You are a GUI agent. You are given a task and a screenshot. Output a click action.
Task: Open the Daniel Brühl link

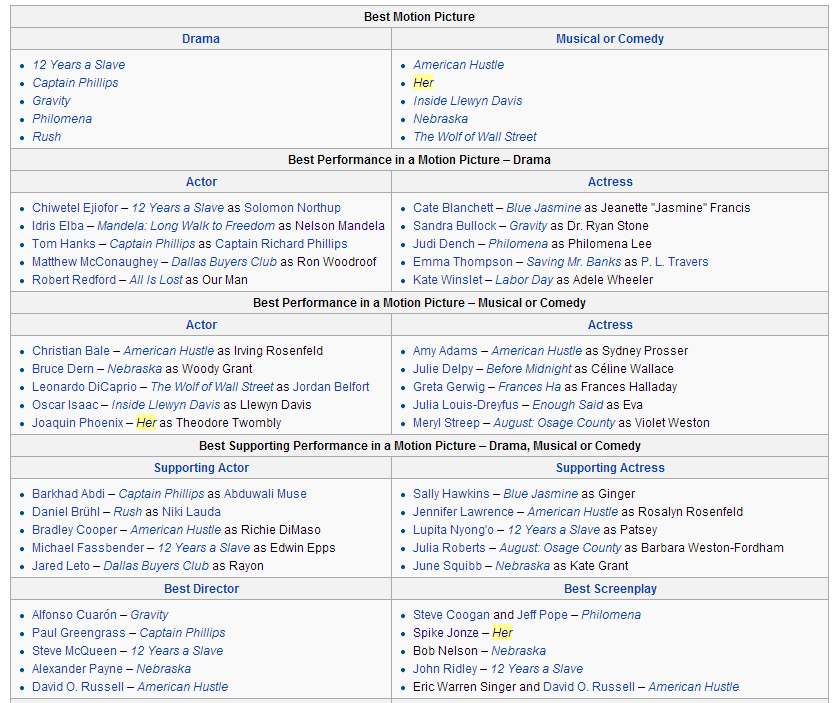[x=66, y=512]
